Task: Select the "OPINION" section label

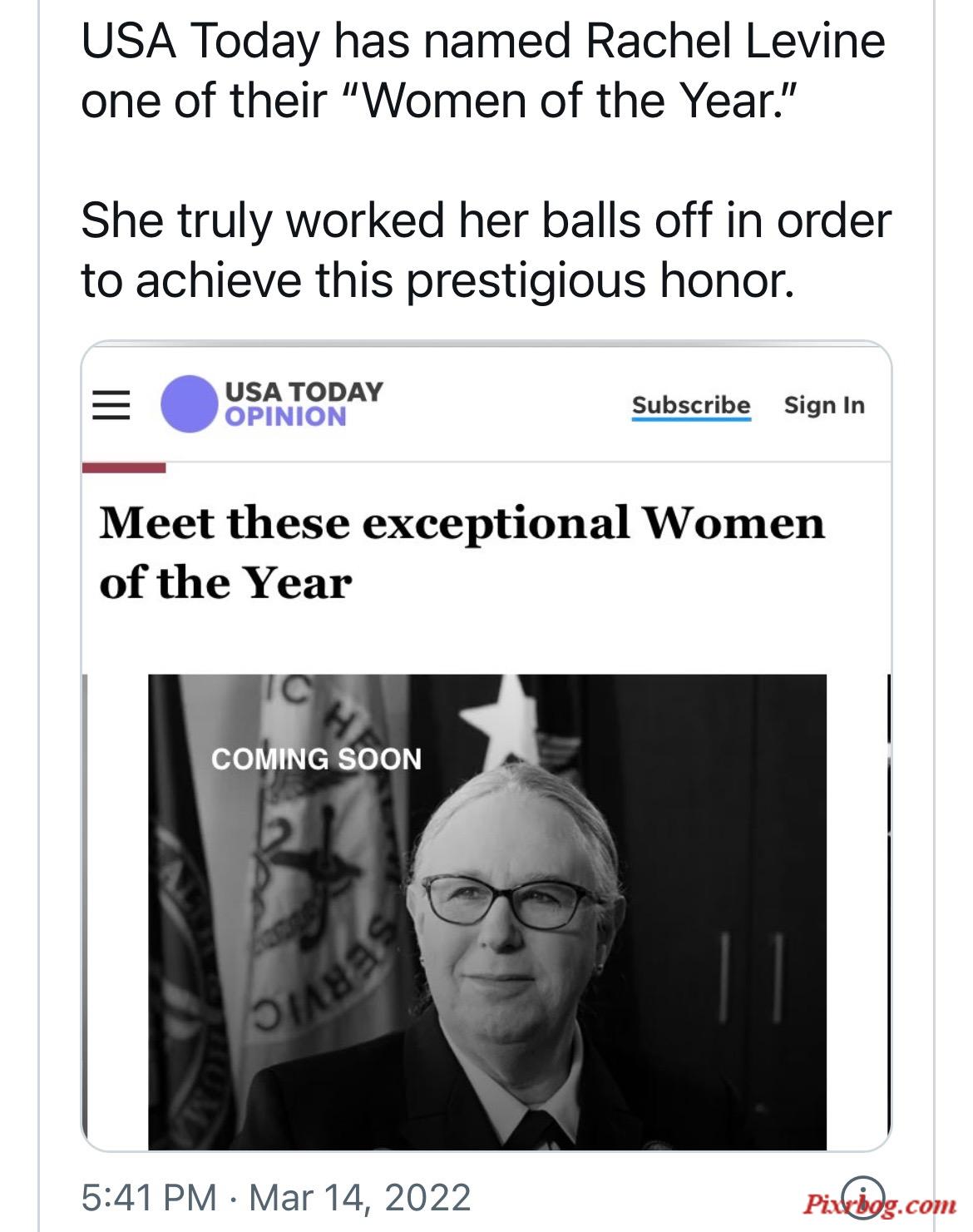Action: click(x=285, y=417)
